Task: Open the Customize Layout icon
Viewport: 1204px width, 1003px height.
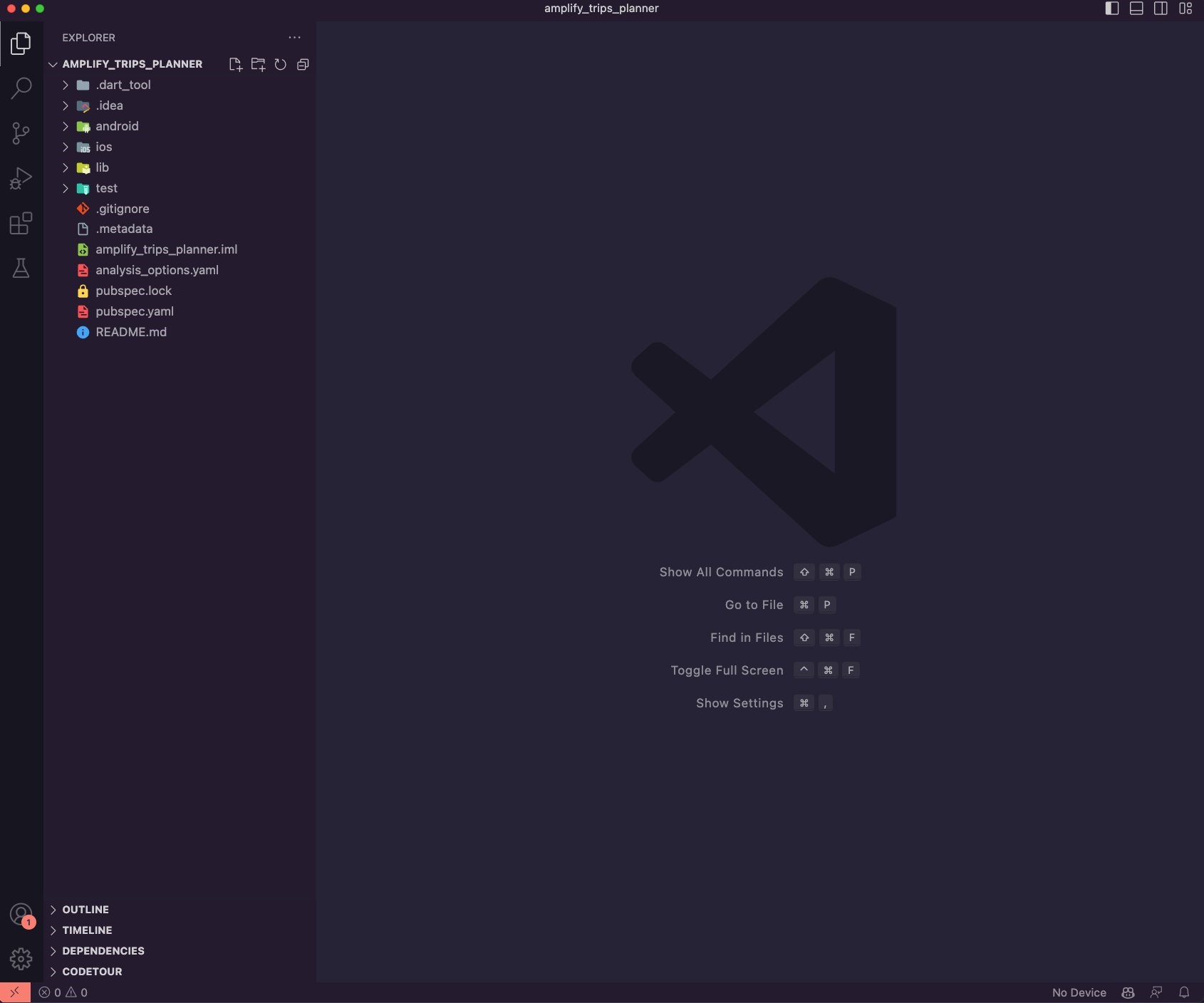Action: pyautogui.click(x=1185, y=9)
